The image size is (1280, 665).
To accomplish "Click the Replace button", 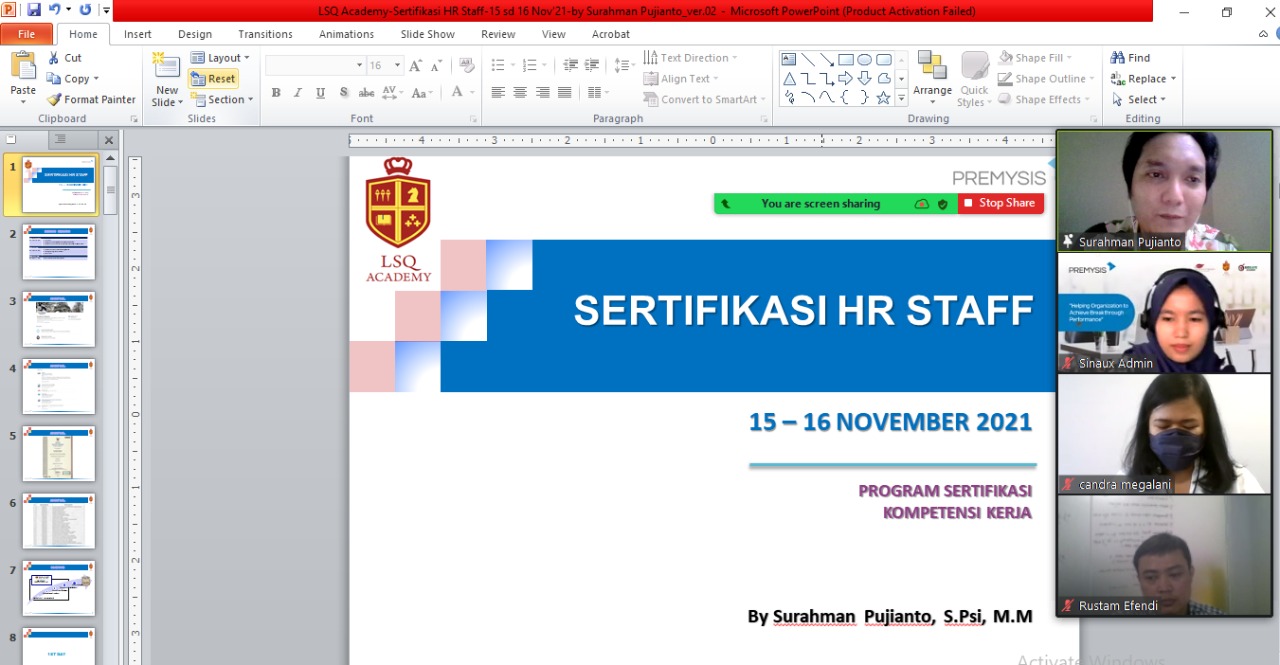I will click(x=1143, y=79).
